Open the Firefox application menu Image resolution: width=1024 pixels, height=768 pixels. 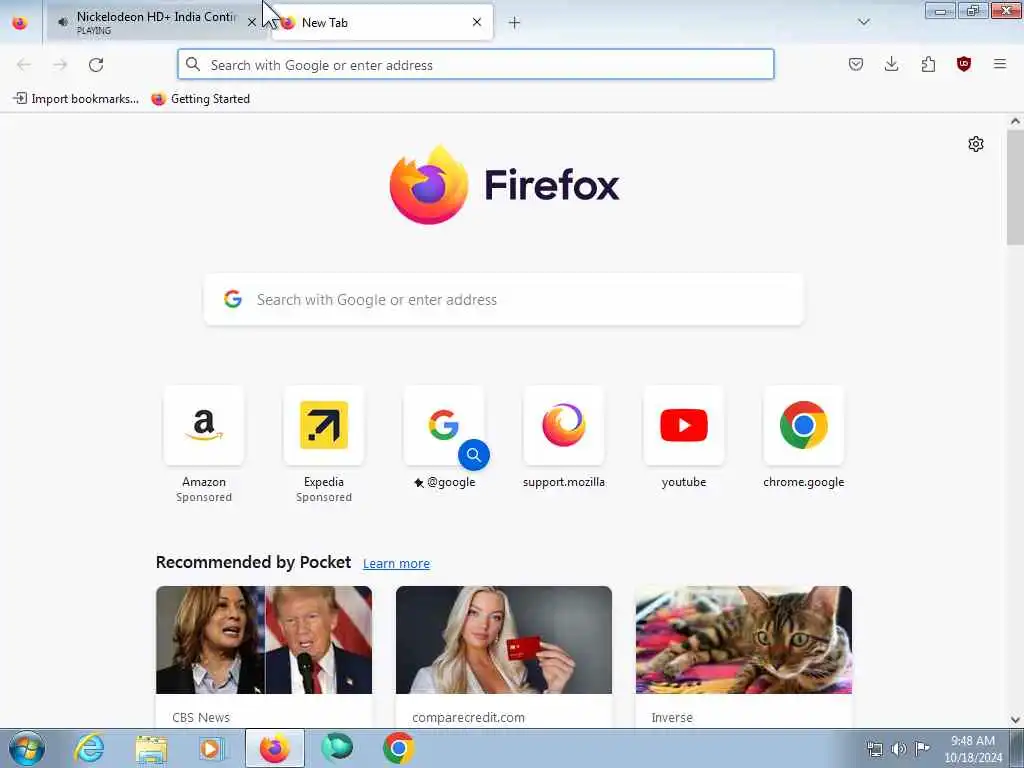click(1000, 64)
